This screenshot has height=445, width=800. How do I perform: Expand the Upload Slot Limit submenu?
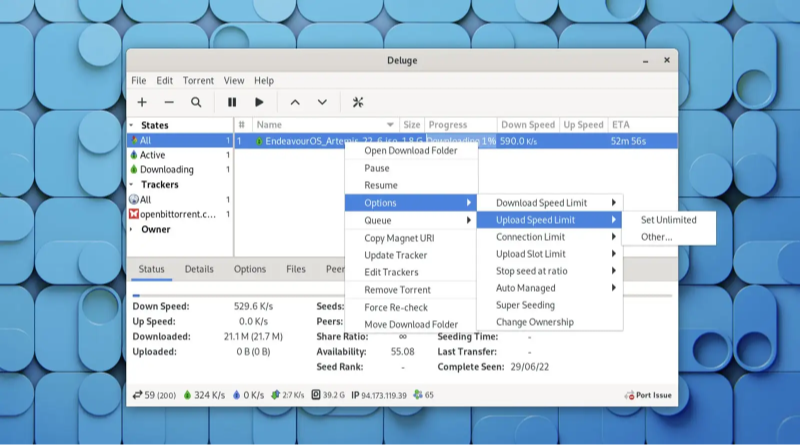coord(549,254)
